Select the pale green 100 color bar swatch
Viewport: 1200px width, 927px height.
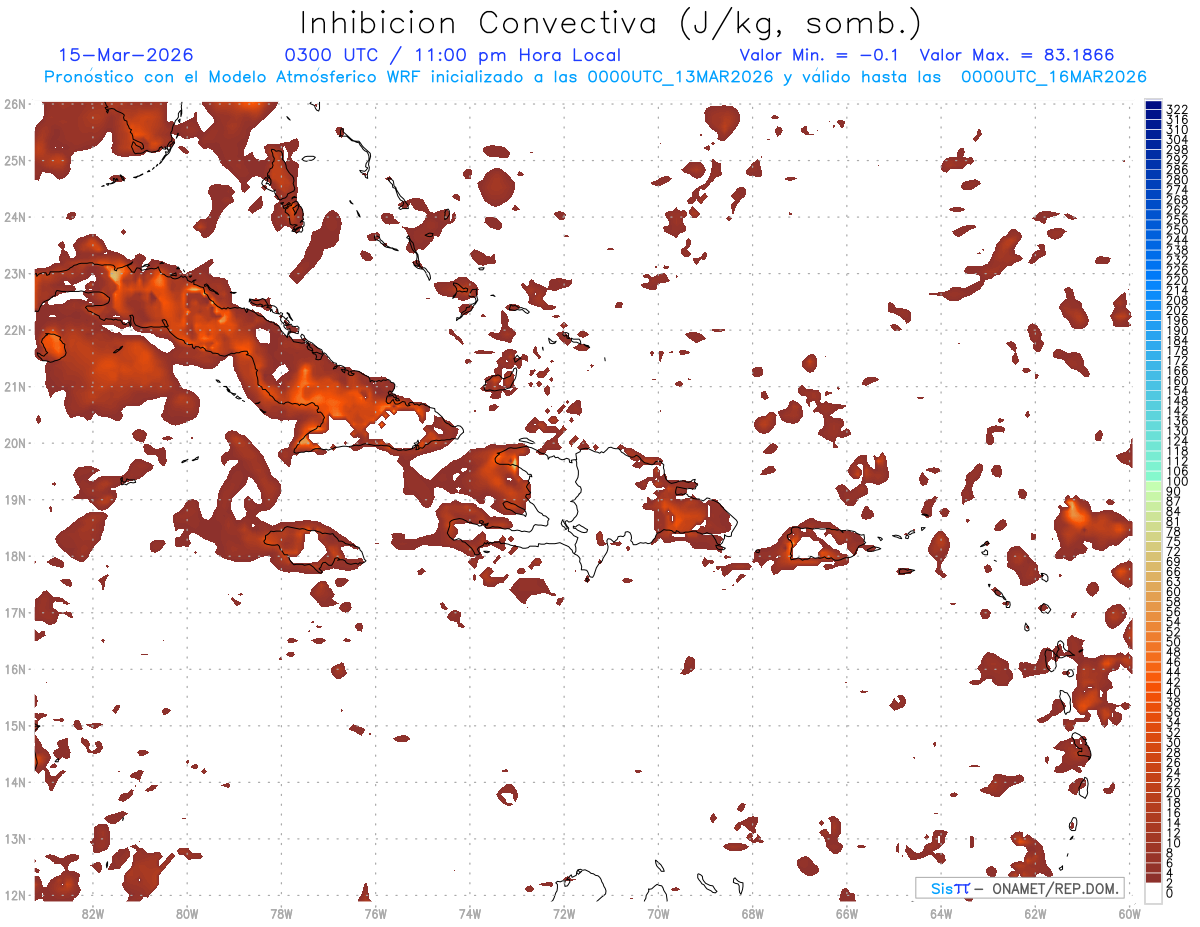coord(1153,484)
